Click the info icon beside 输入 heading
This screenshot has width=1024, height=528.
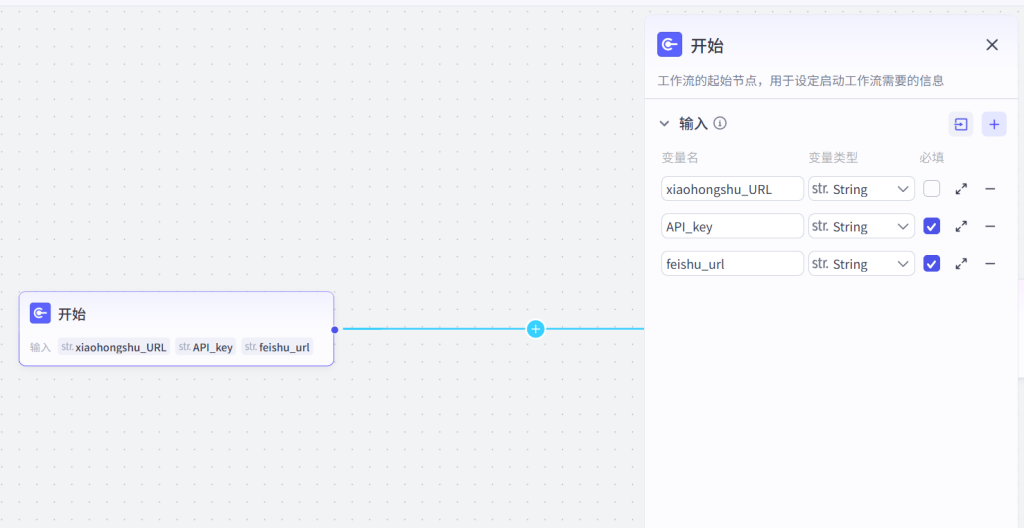coord(720,124)
